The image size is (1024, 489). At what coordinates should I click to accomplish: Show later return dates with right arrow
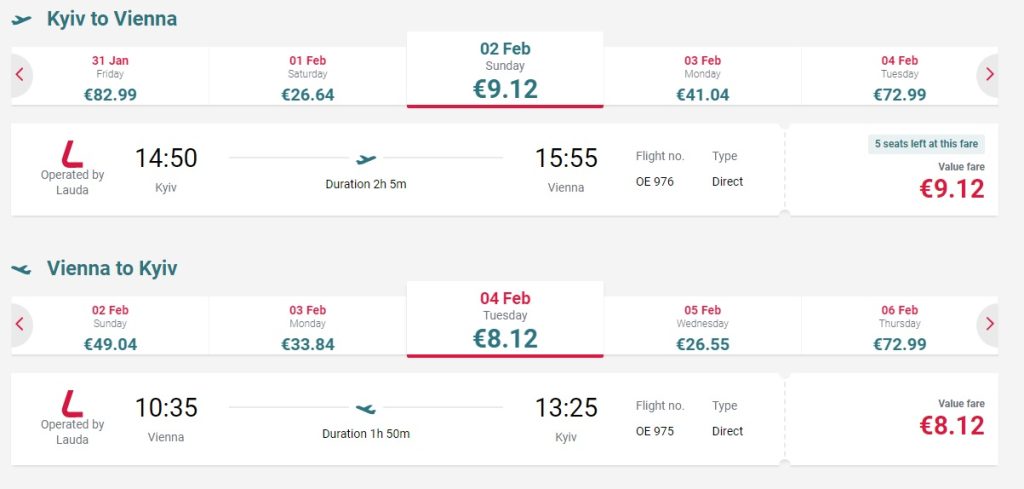[989, 324]
